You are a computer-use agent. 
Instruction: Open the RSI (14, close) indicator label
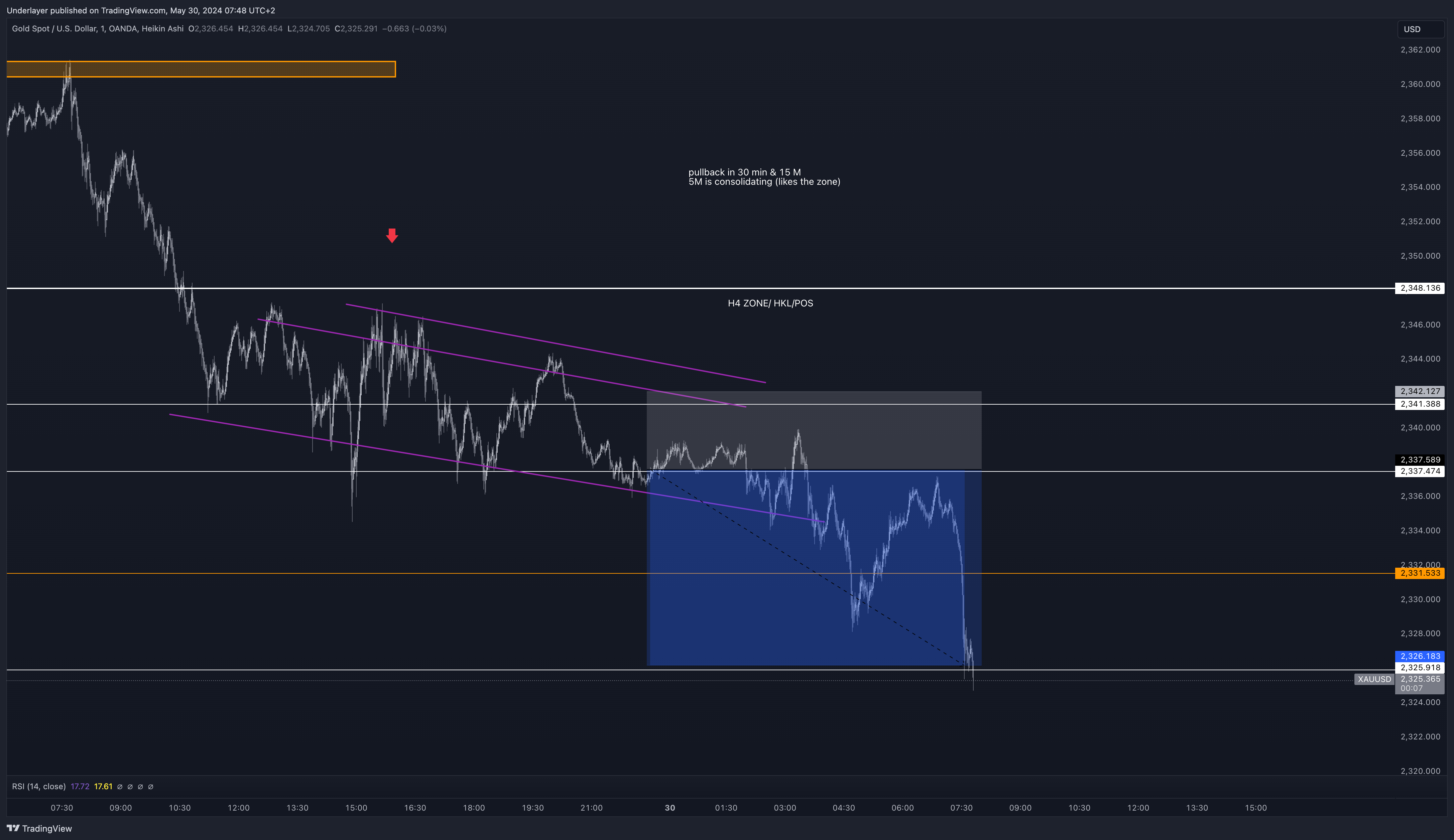39,786
